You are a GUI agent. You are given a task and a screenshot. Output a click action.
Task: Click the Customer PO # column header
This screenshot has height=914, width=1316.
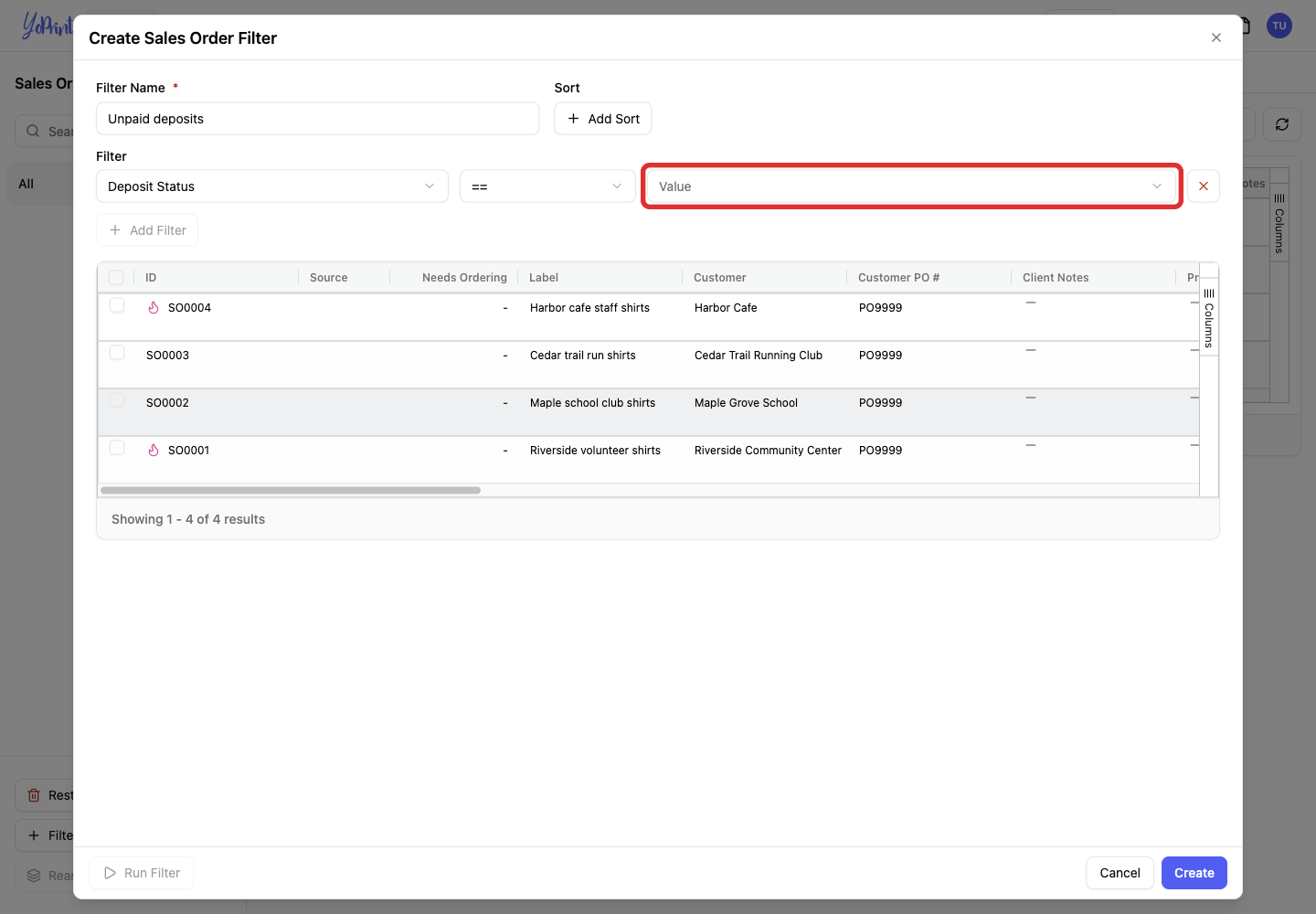pyautogui.click(x=898, y=278)
